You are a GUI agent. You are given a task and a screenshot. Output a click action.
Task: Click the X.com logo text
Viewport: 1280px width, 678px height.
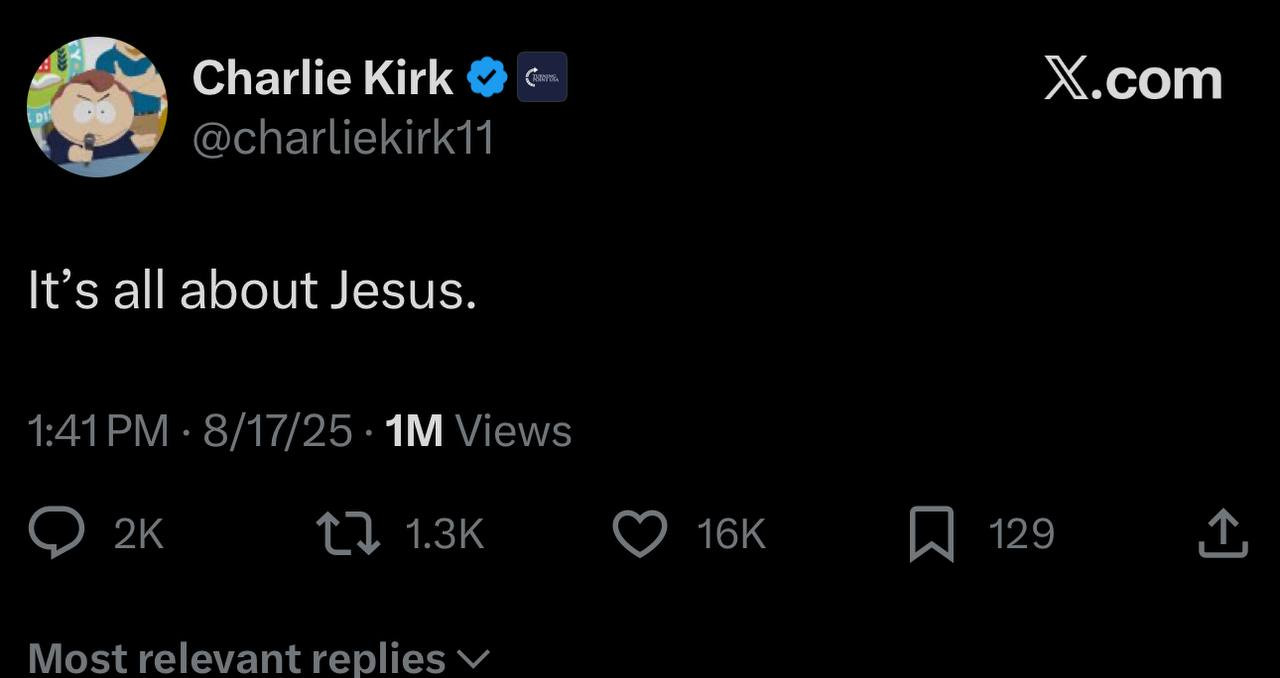click(1133, 79)
